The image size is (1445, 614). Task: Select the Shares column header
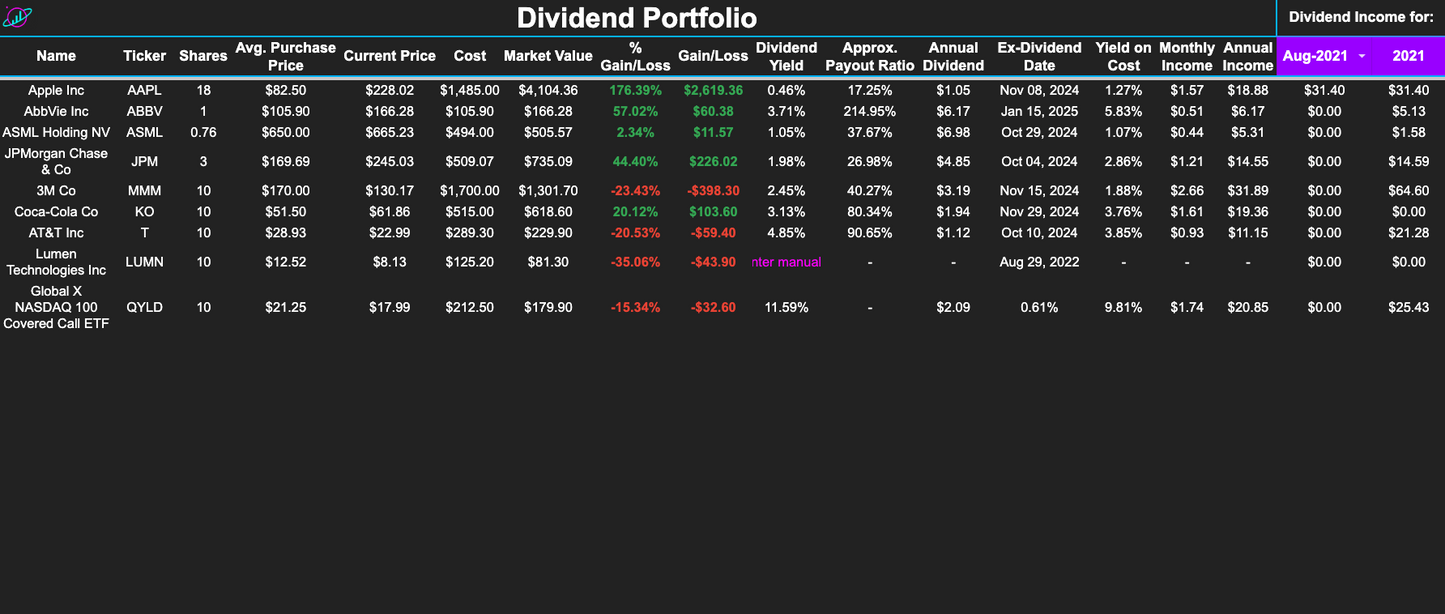[x=203, y=56]
